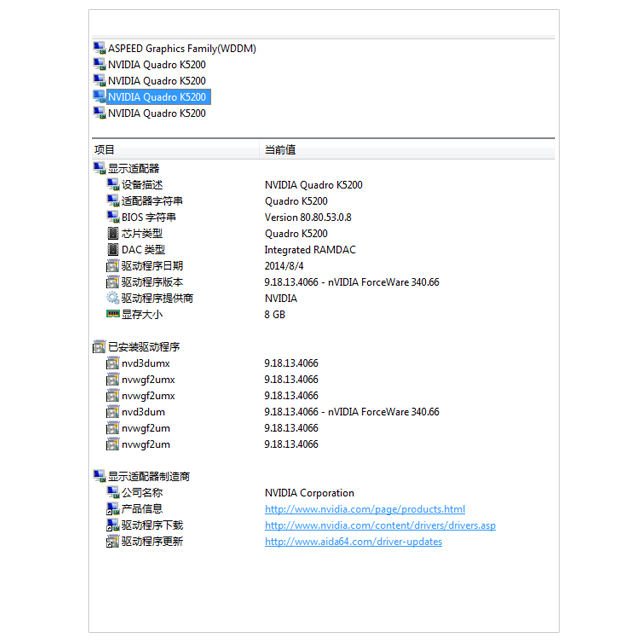Click the 8 GB memory size value

coord(275,315)
